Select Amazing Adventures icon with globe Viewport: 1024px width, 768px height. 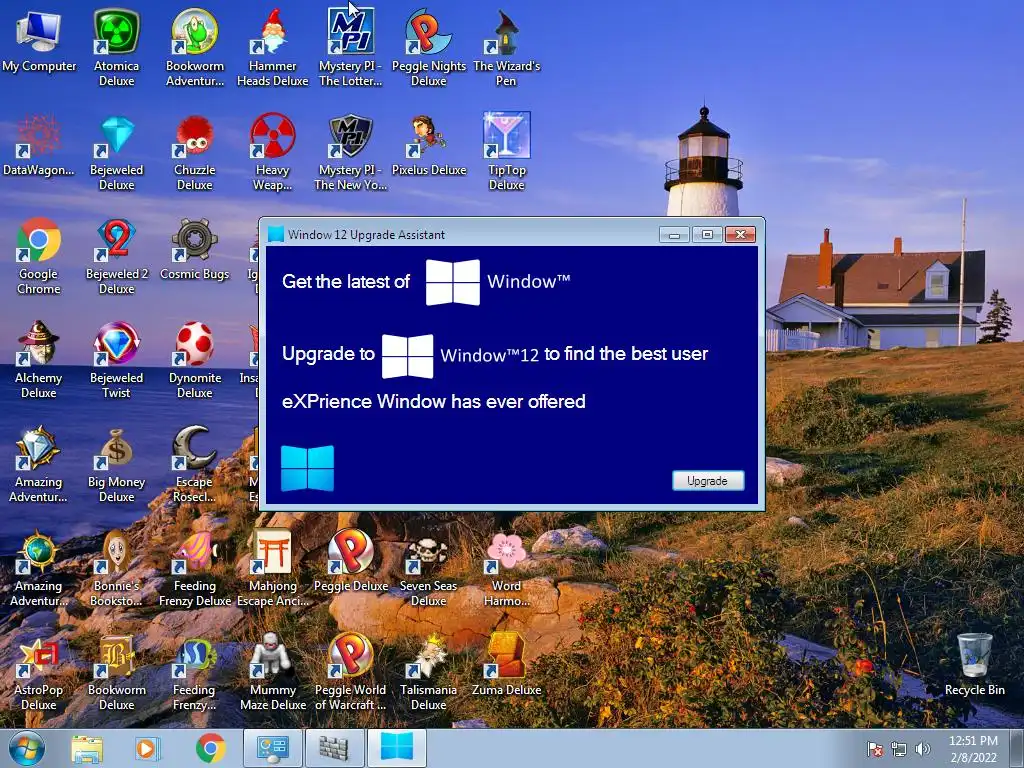click(x=39, y=568)
